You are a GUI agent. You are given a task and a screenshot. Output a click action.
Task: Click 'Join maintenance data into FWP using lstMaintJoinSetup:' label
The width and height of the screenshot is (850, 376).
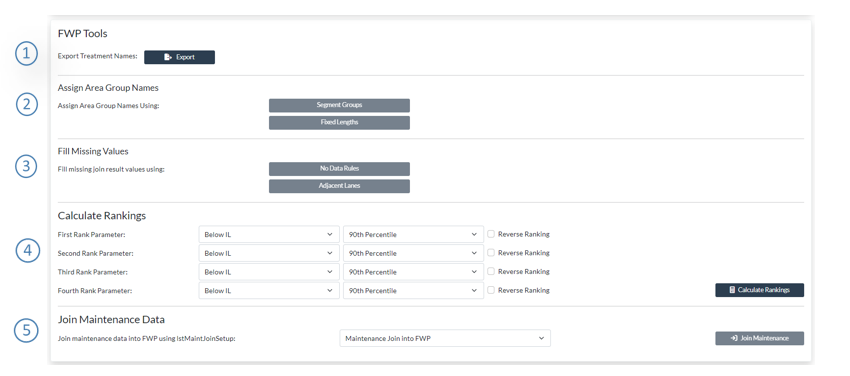point(146,339)
